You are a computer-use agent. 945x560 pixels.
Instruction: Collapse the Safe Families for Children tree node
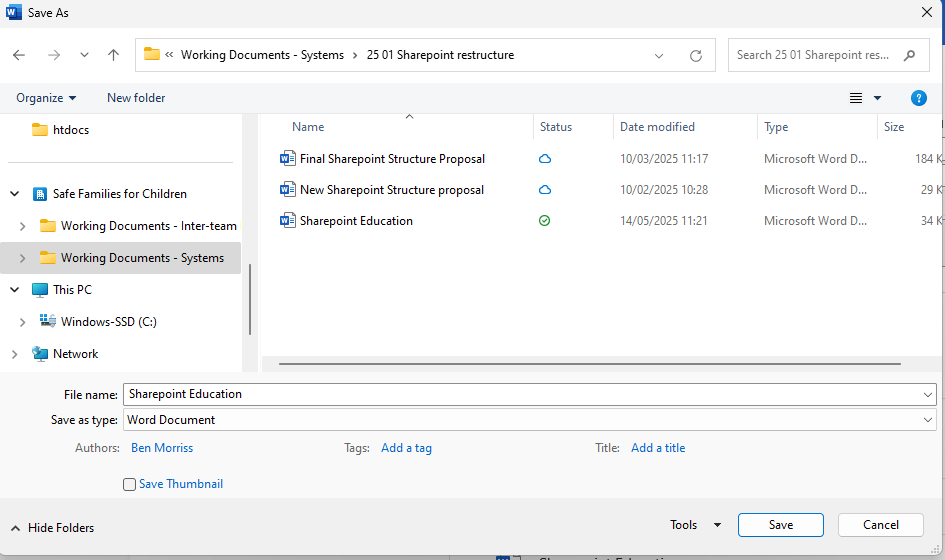[x=15, y=194]
